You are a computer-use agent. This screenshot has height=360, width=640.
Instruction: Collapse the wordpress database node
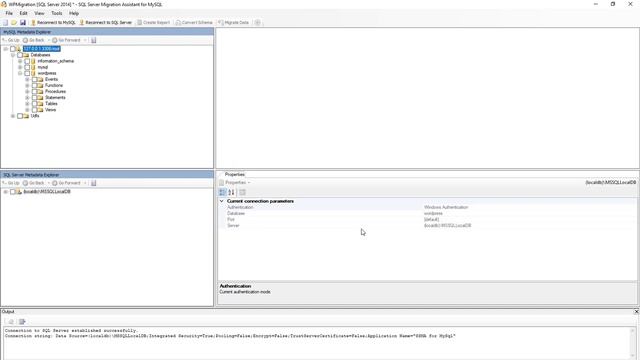(20, 73)
